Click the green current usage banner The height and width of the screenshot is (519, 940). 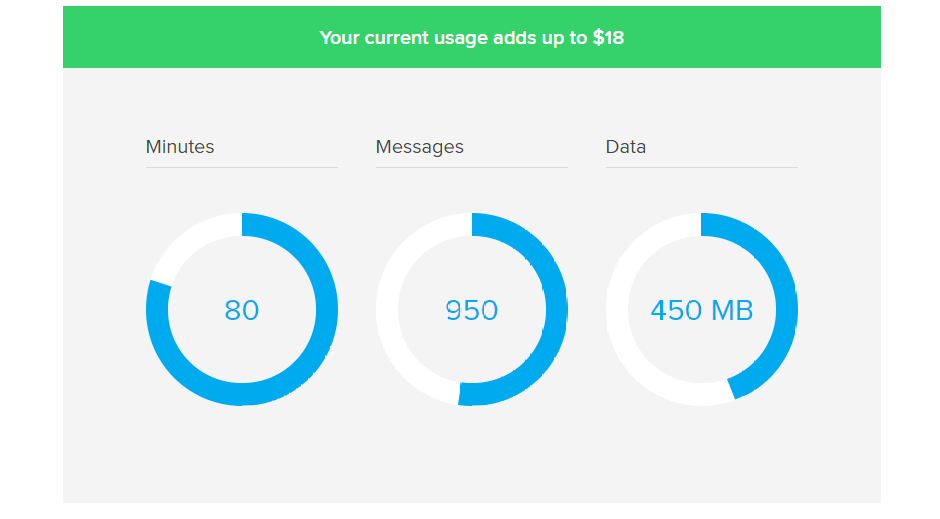[472, 37]
